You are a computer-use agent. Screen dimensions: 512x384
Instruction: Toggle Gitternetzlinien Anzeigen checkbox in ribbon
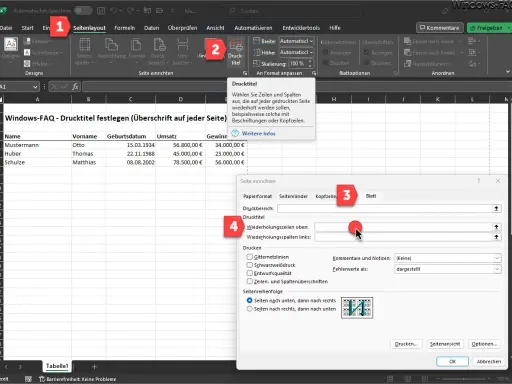(326, 53)
